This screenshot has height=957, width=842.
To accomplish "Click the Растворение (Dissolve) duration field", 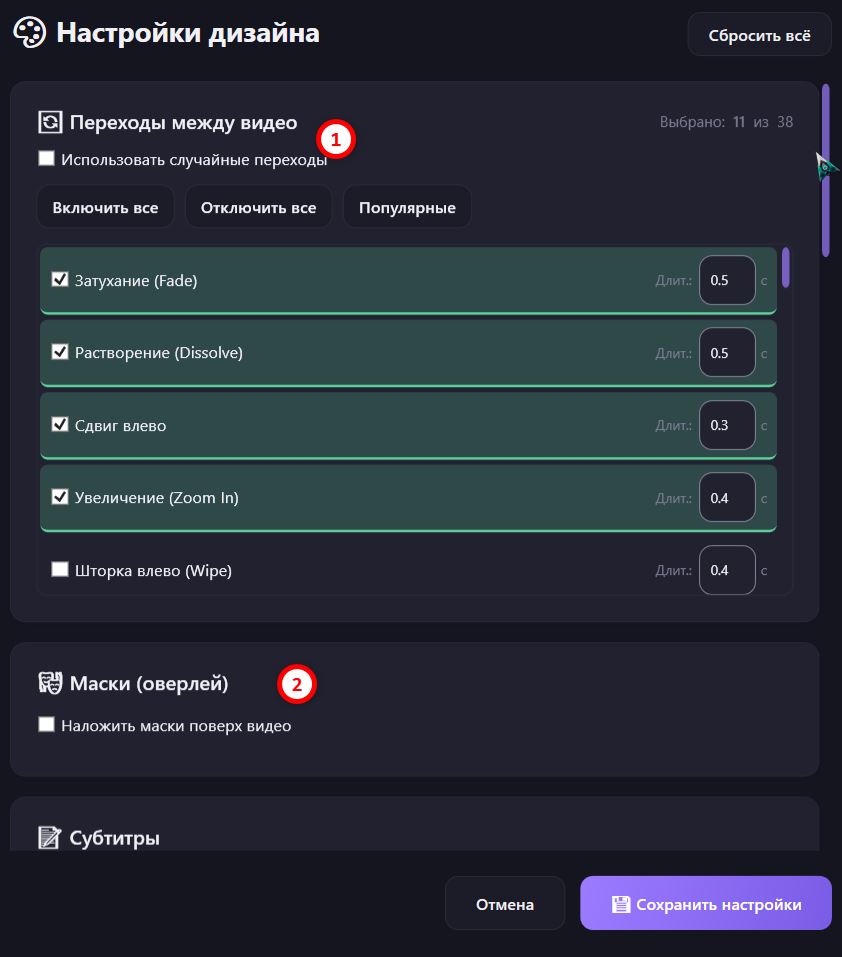I will tap(727, 353).
